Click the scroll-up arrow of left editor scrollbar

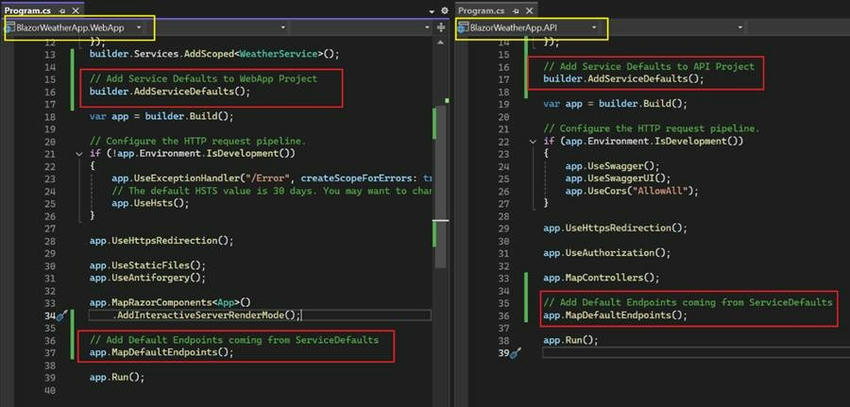(442, 42)
